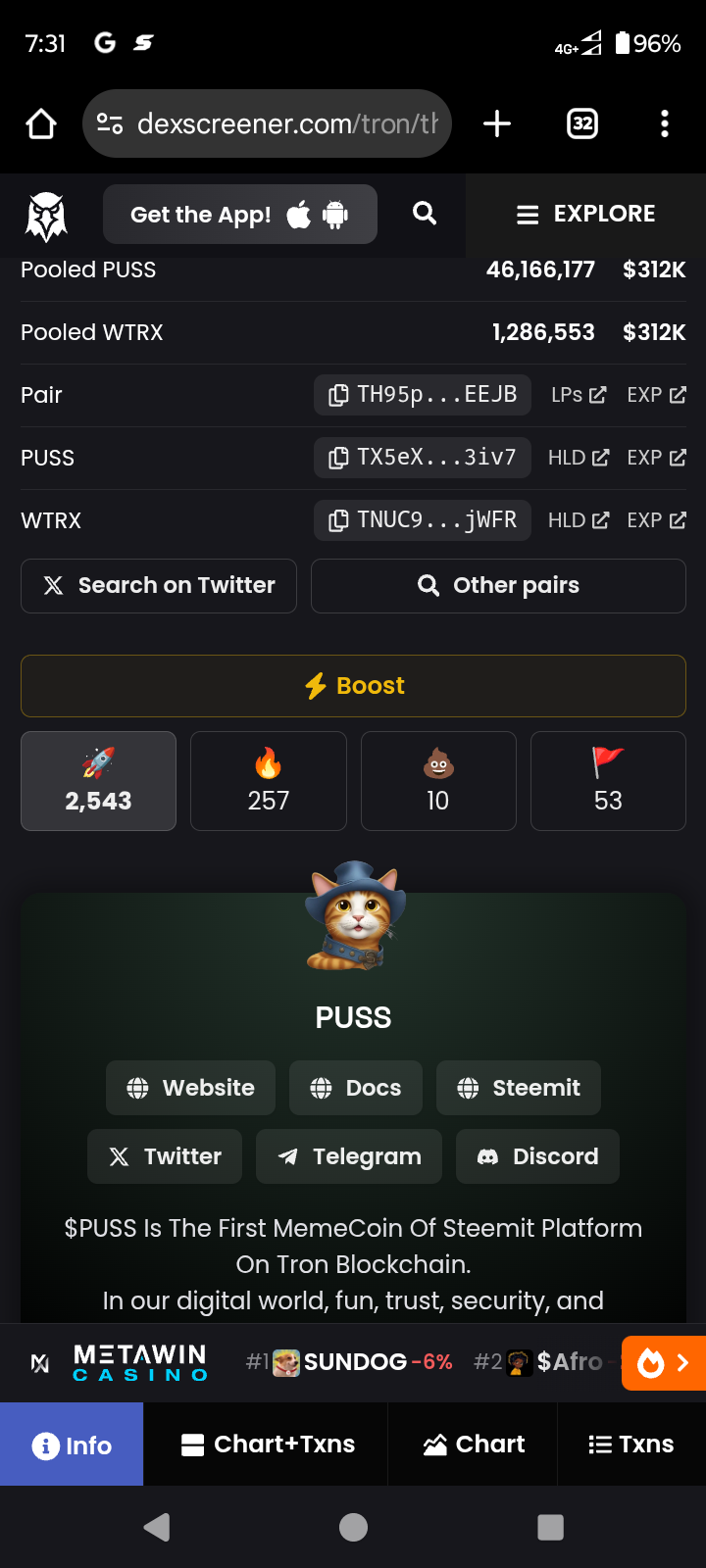Select the red flag reaction 53

[608, 781]
